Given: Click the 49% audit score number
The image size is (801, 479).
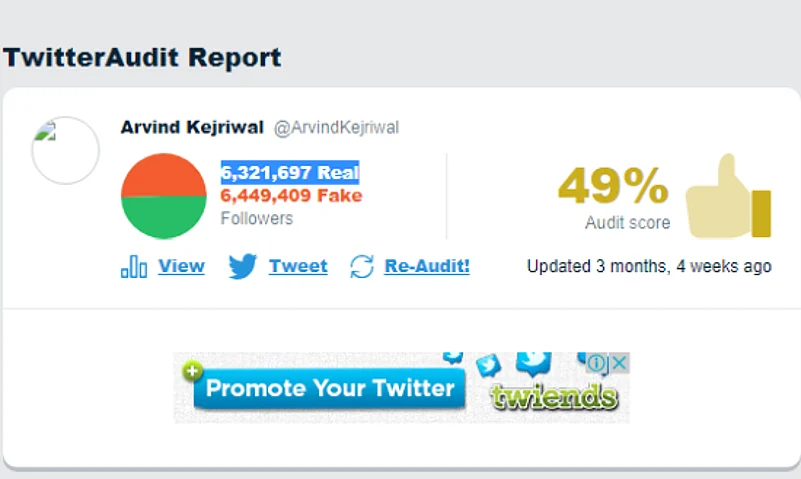Looking at the screenshot, I should pos(613,187).
